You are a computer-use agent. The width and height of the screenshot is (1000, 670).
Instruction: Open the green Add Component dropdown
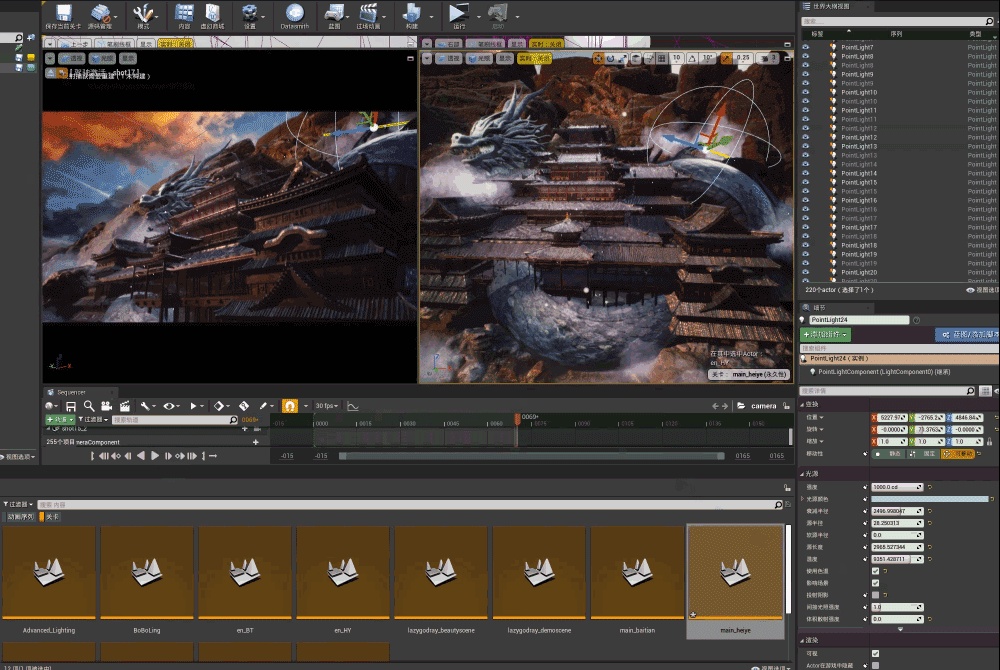[826, 334]
